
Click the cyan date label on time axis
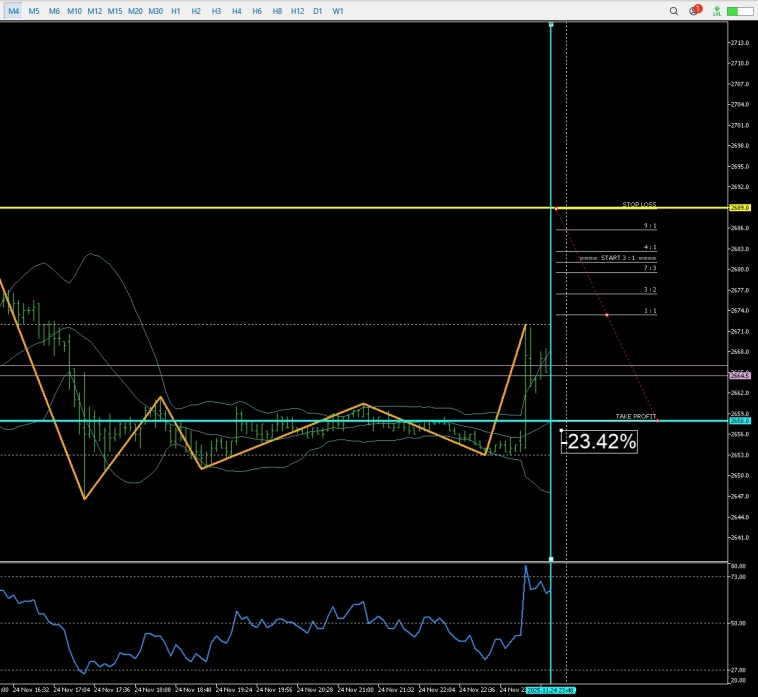click(x=551, y=690)
